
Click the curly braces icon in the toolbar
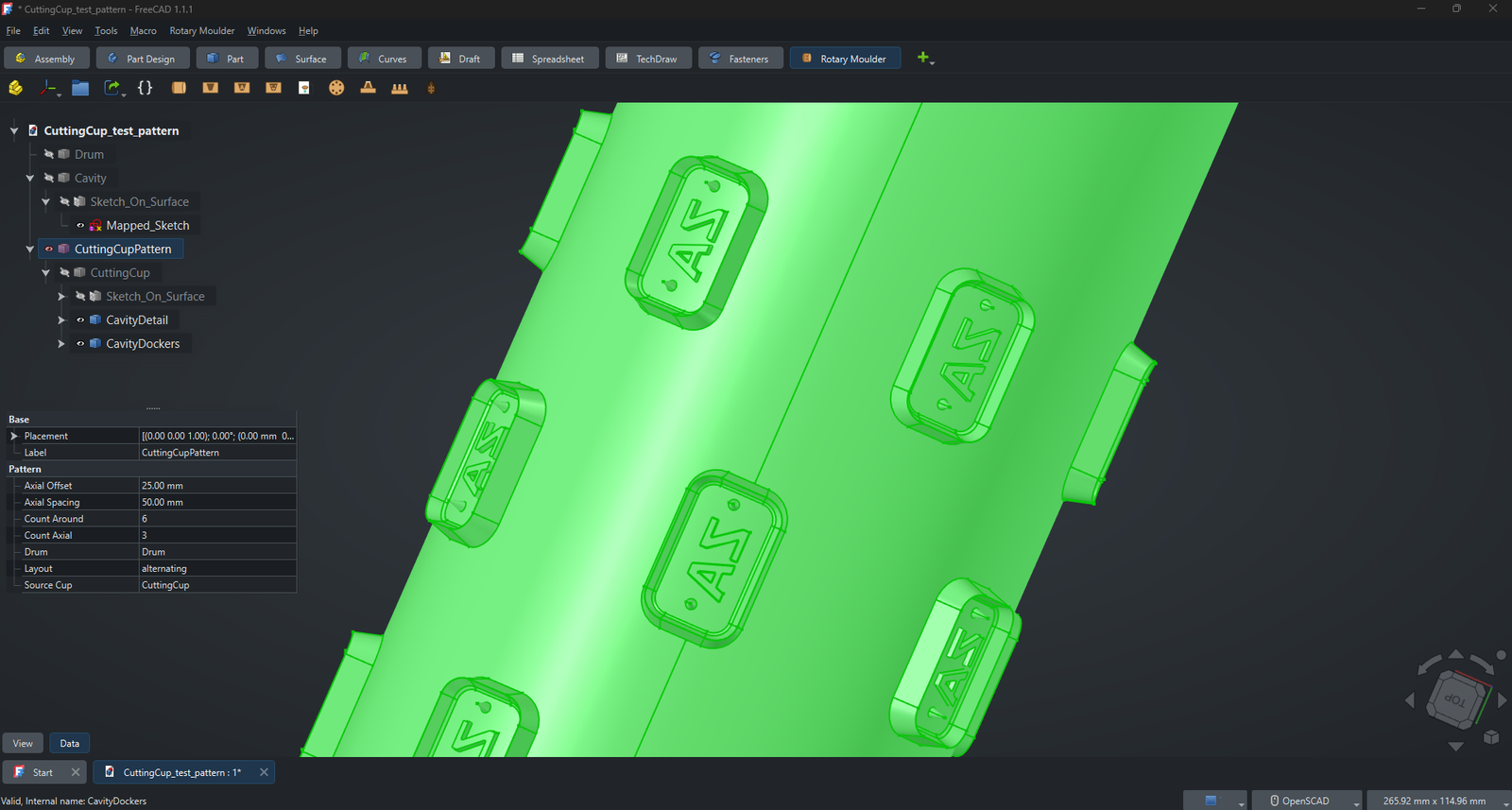(145, 88)
